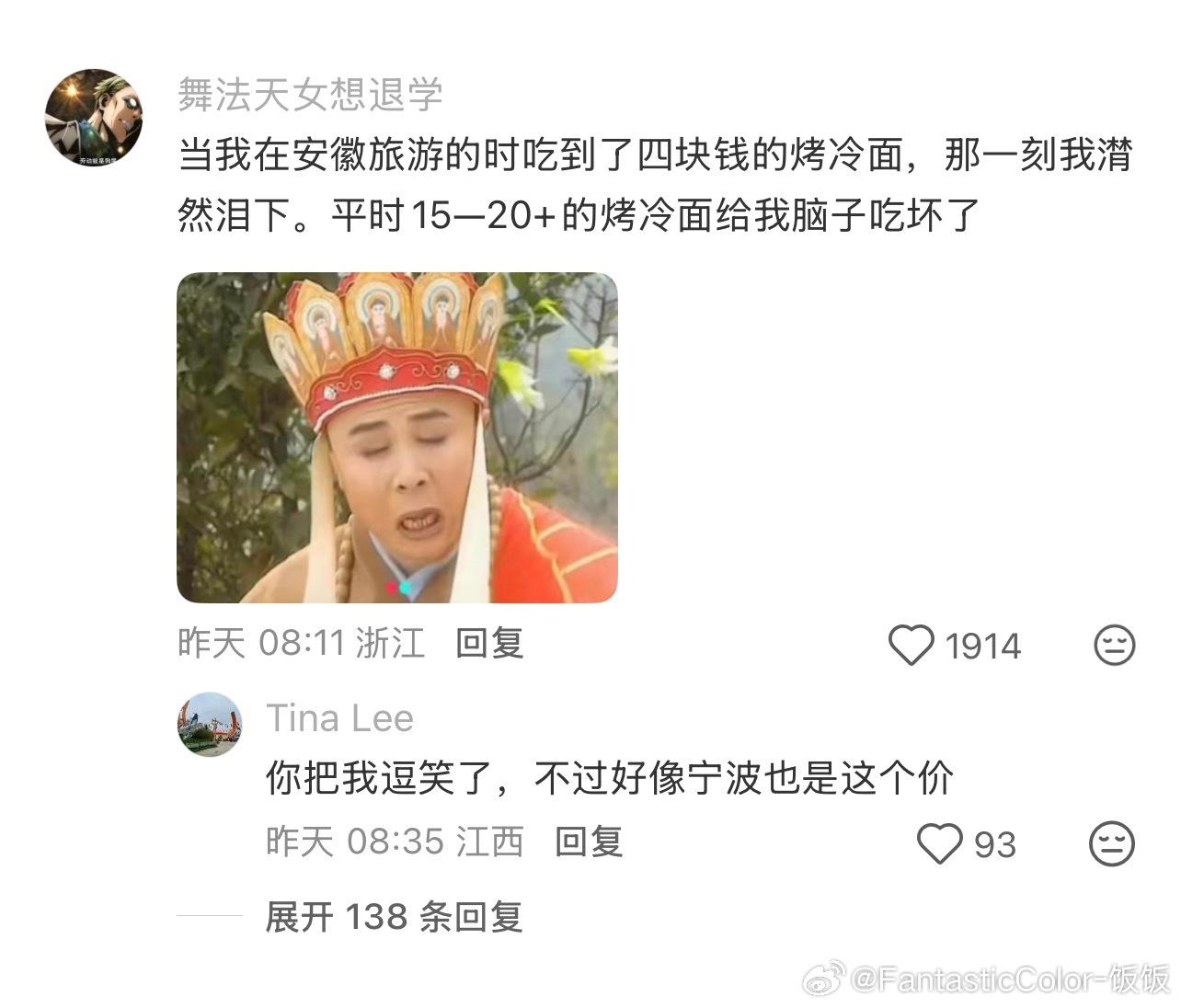Tap the 93 like count
Image resolution: width=1181 pixels, height=1008 pixels.
995,844
